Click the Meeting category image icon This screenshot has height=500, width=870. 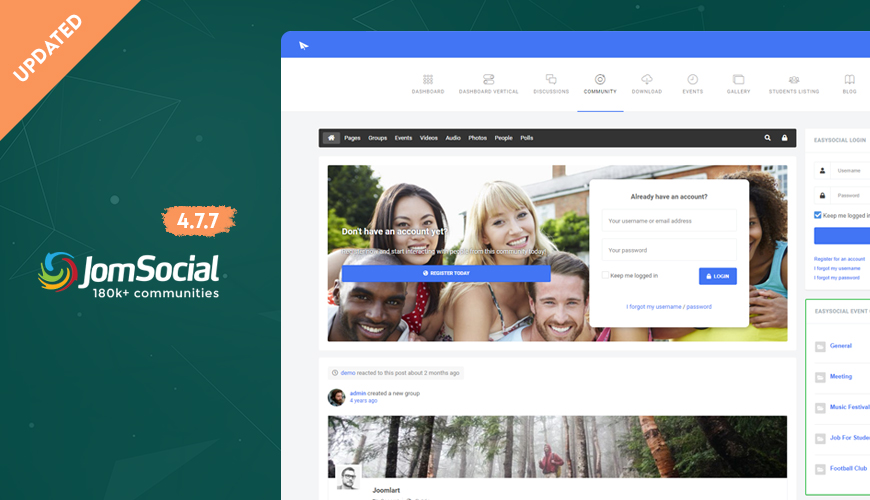[820, 377]
